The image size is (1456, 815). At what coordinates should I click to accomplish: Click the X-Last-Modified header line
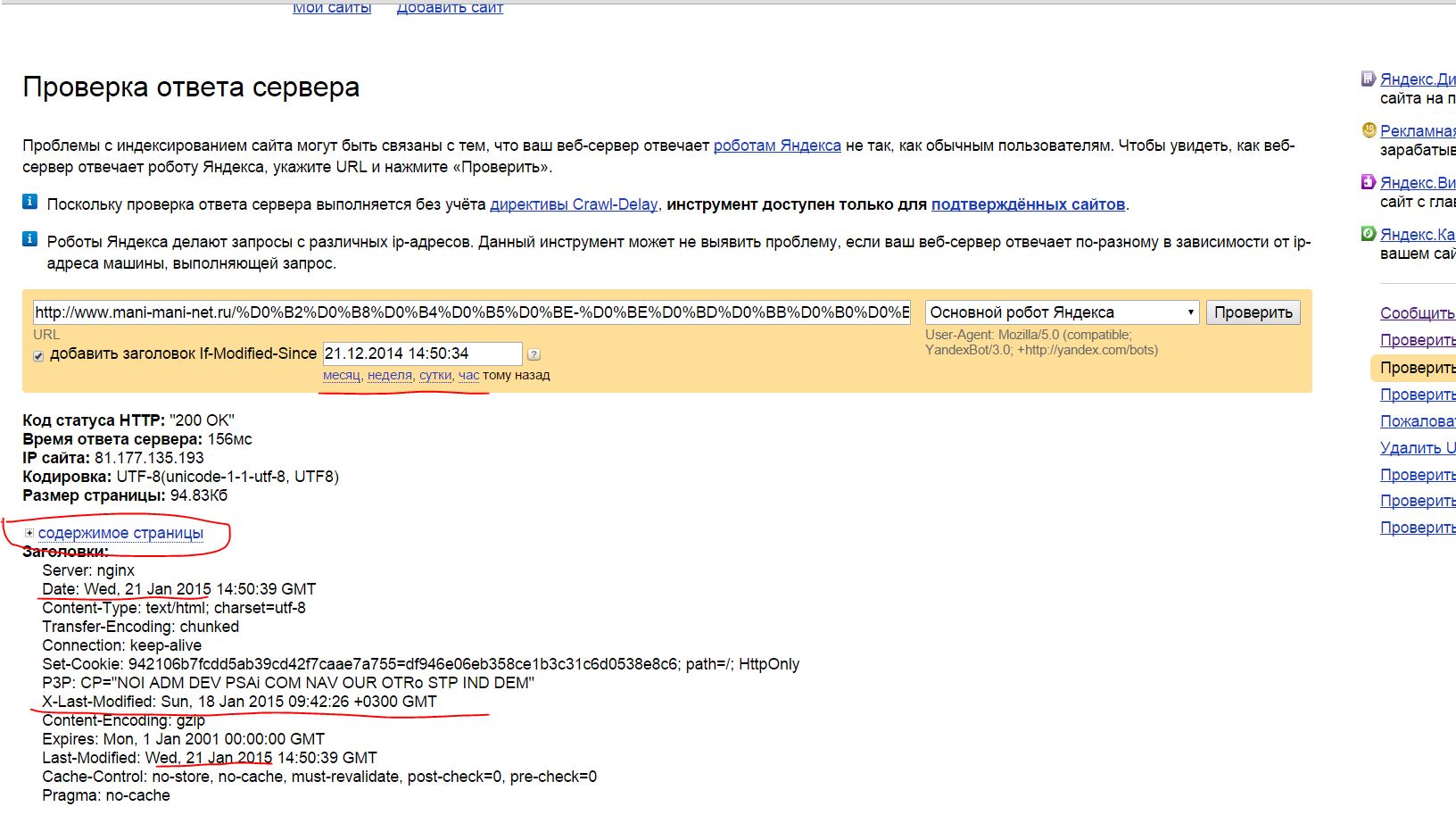pos(239,702)
